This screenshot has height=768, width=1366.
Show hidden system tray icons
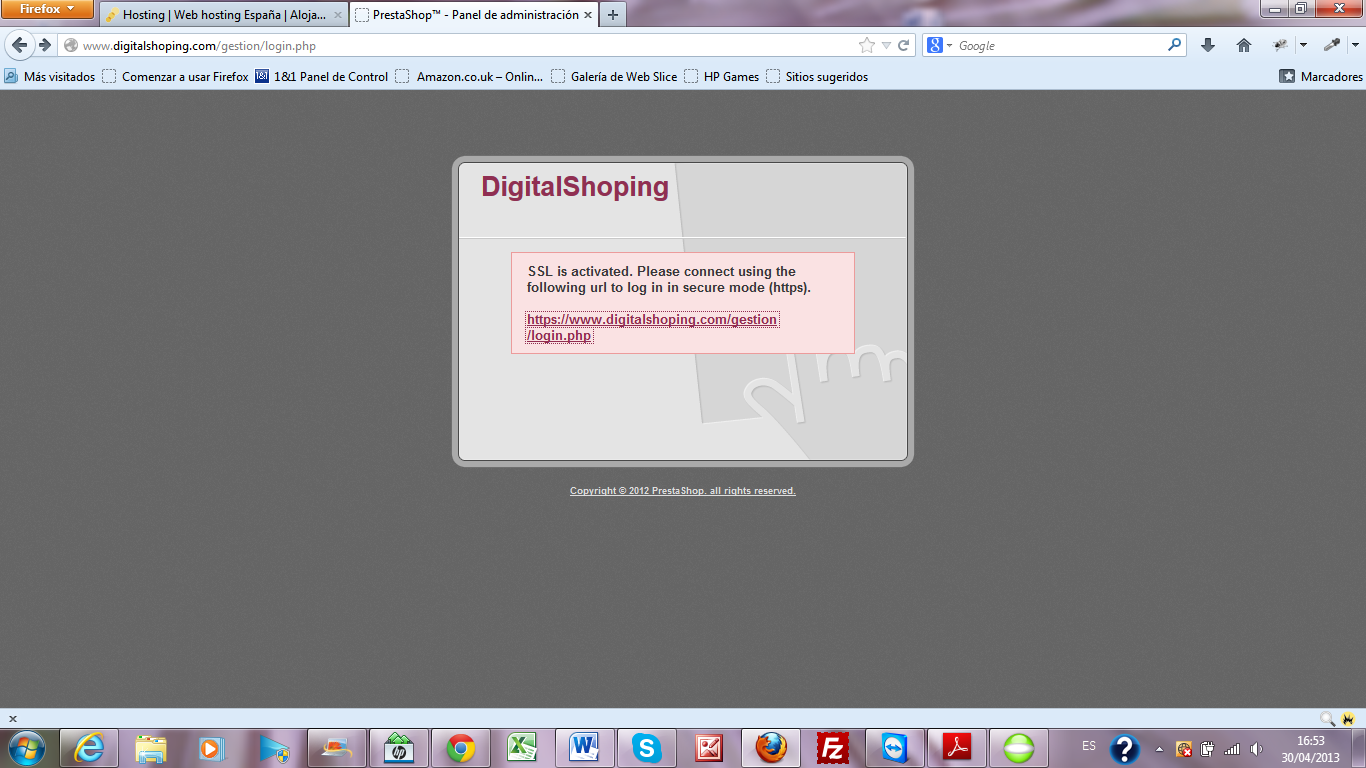(1160, 749)
